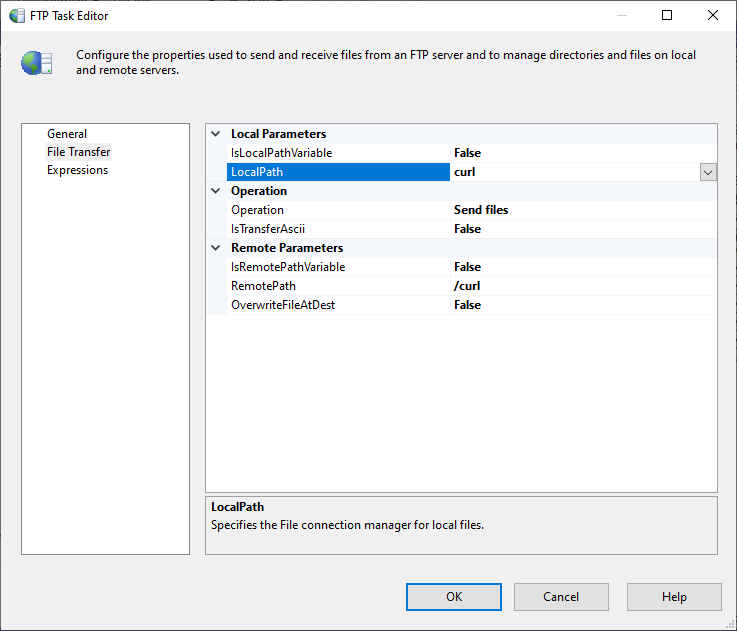The image size is (737, 631).
Task: Maximize the FTP Task Editor window
Action: 667,16
